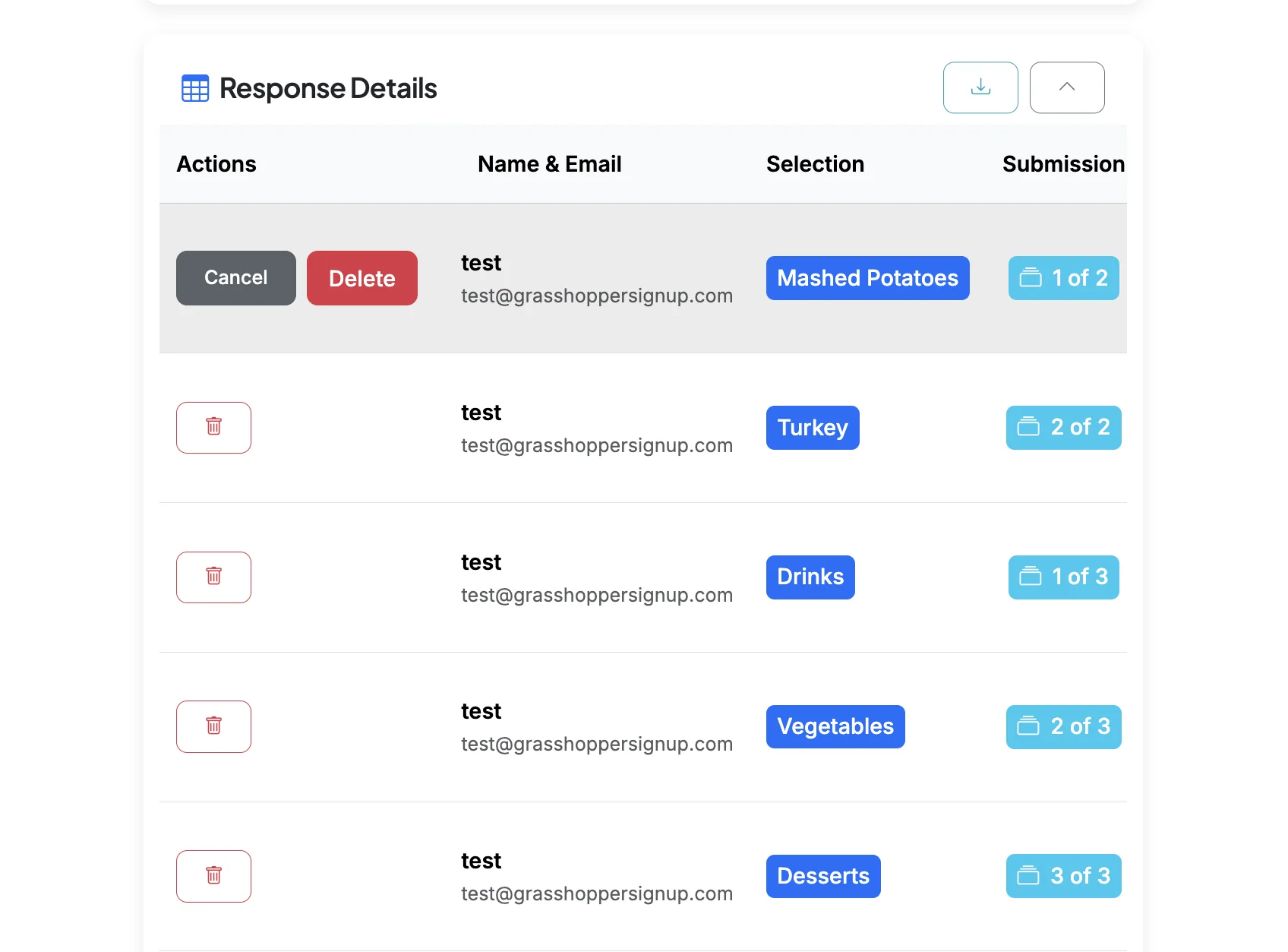Click the trash icon for the Turkey row
Image resolution: width=1288 pixels, height=952 pixels.
pyautogui.click(x=213, y=427)
